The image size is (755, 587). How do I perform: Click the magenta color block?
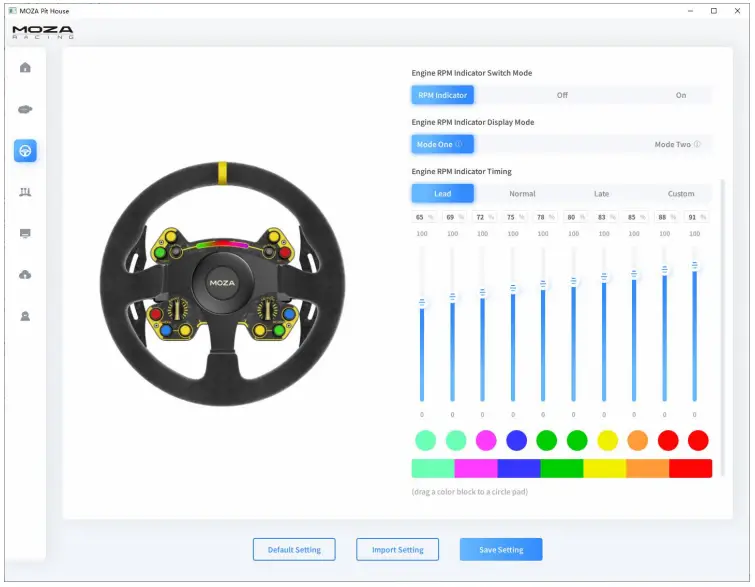tap(476, 468)
